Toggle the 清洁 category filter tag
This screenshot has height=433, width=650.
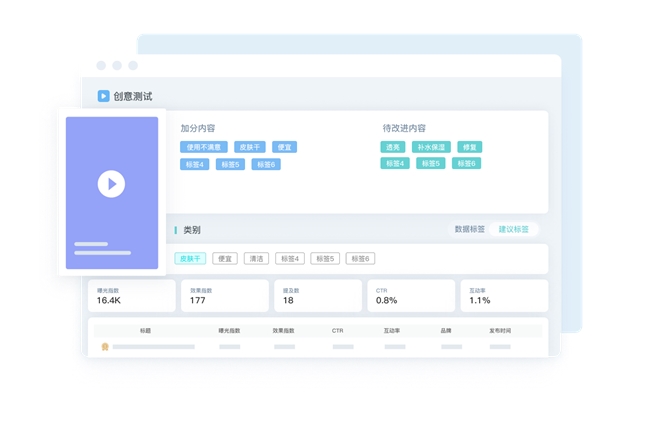[257, 259]
